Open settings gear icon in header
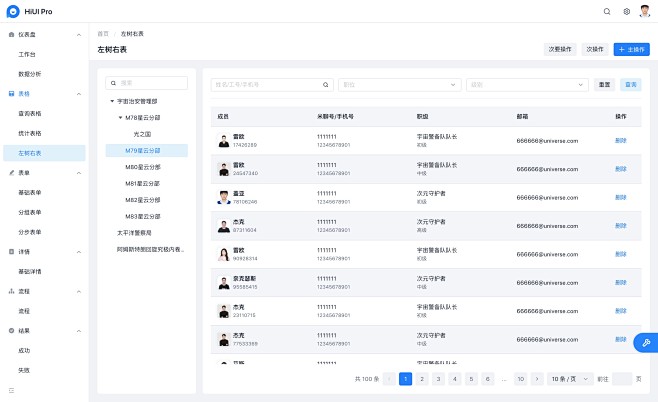Image resolution: width=658 pixels, height=402 pixels. [x=627, y=11]
